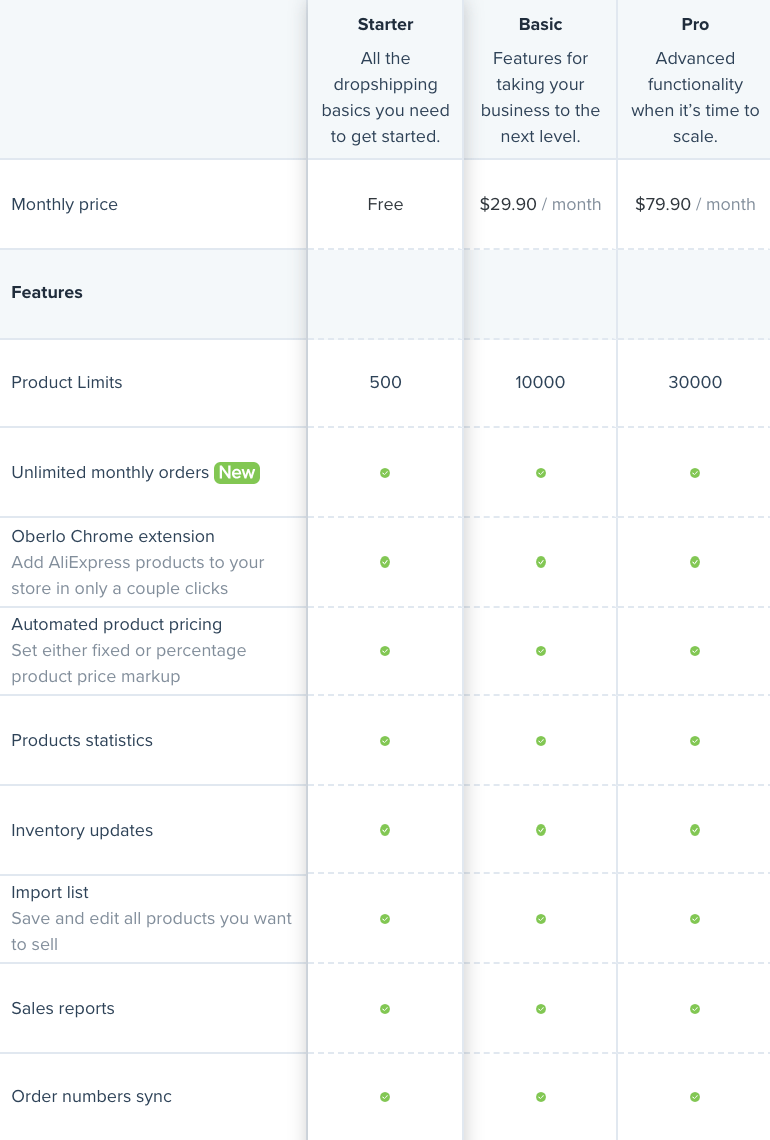The height and width of the screenshot is (1140, 770).
Task: Click the Pro checkmark for Inventory updates
Action: pyautogui.click(x=695, y=830)
